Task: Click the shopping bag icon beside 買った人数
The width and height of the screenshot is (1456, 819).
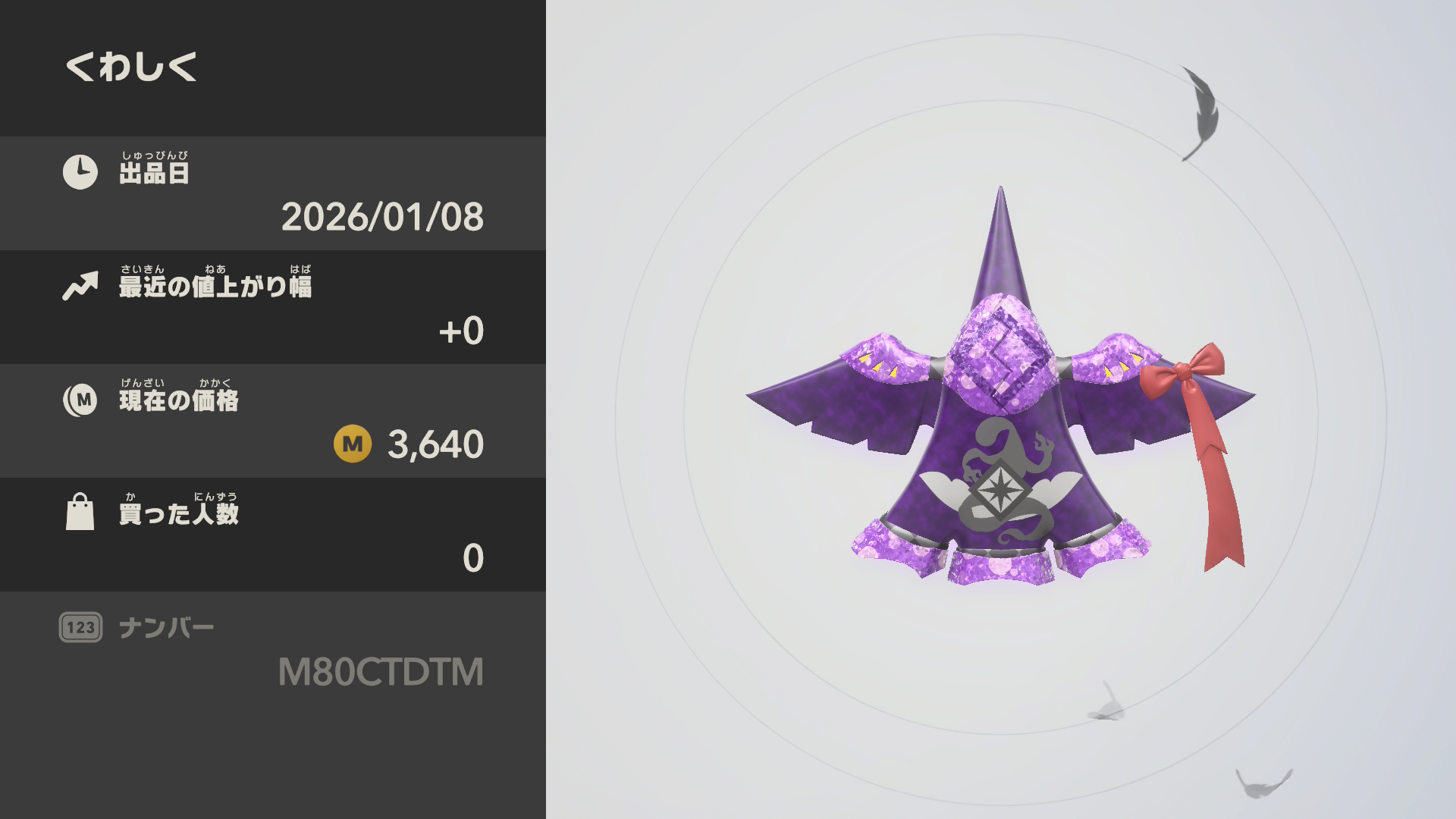Action: pos(80,512)
